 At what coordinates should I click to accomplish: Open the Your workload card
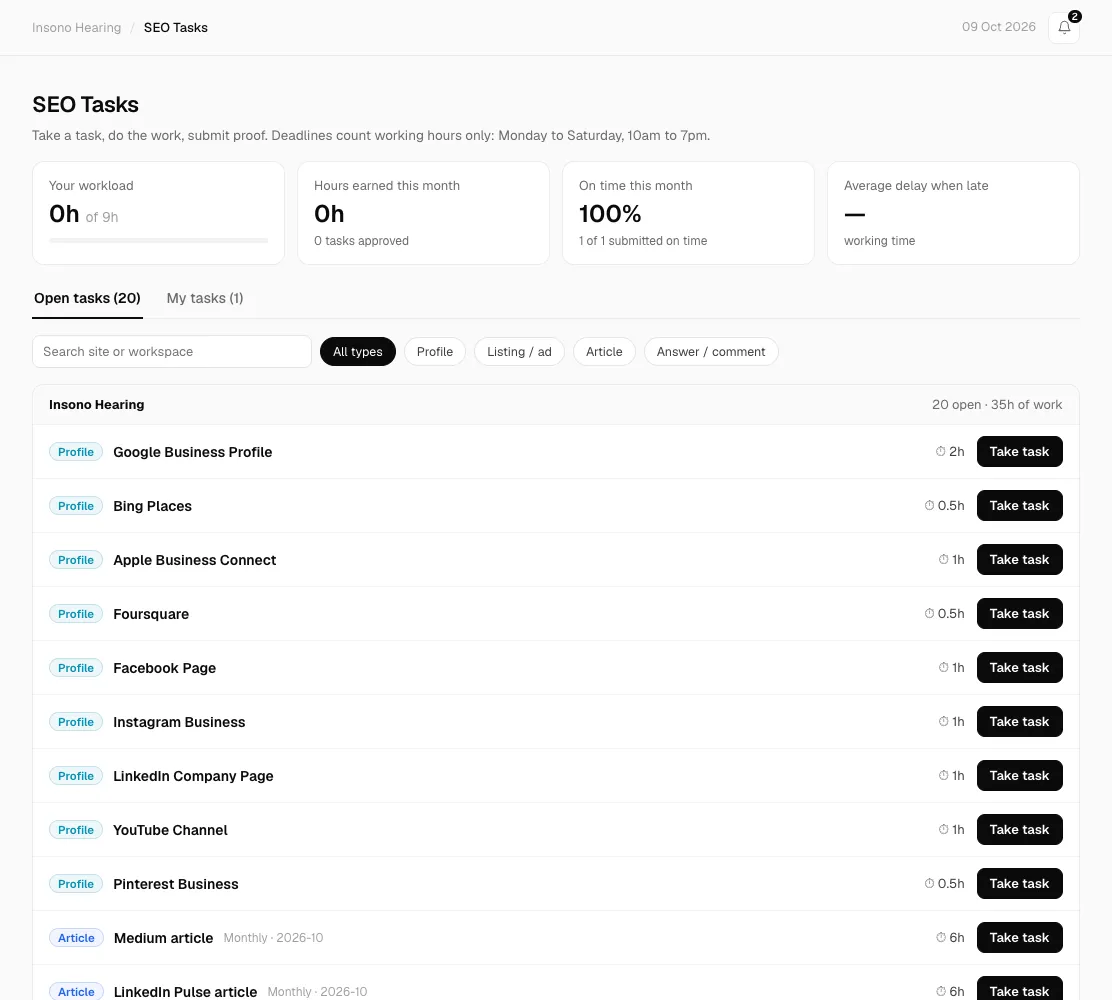(x=158, y=213)
